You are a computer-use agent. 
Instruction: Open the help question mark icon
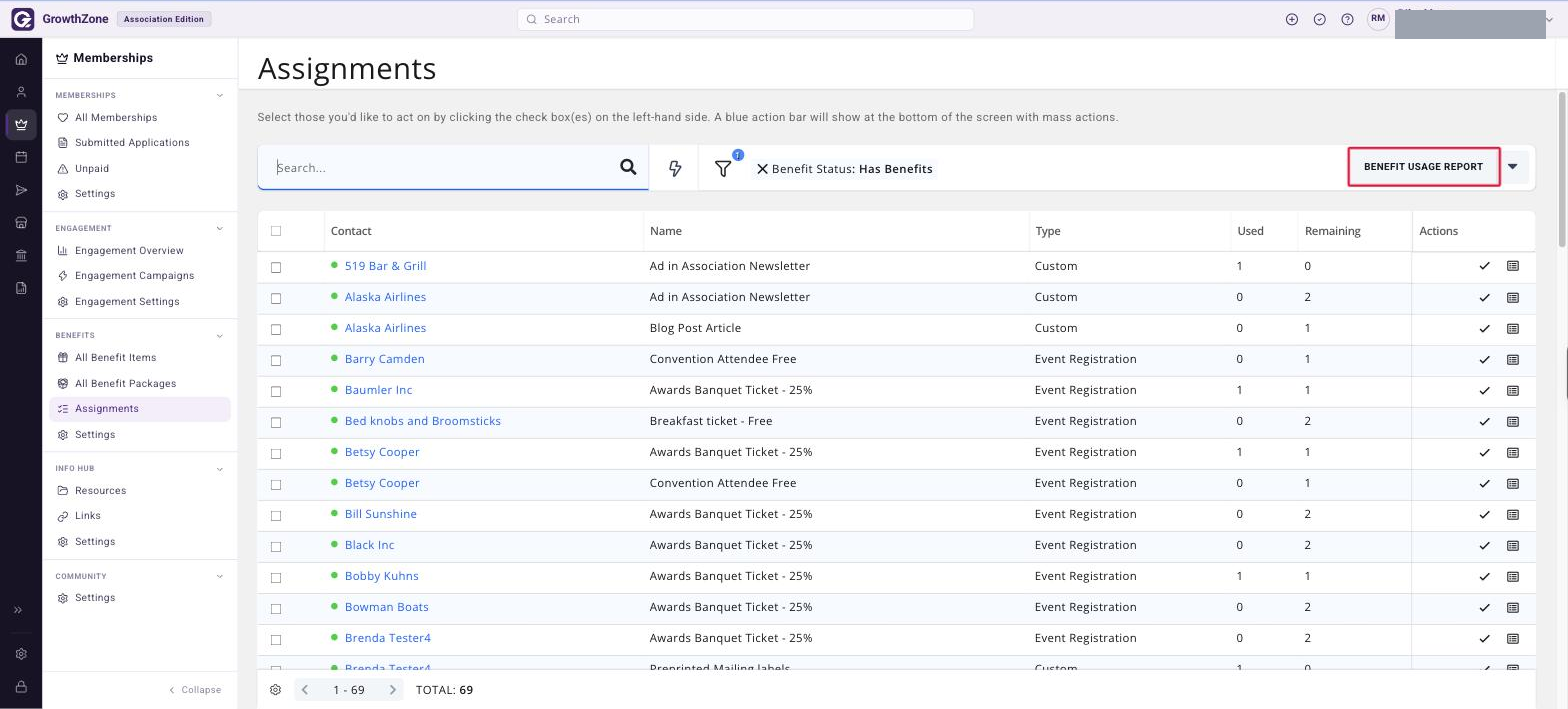[x=1348, y=19]
